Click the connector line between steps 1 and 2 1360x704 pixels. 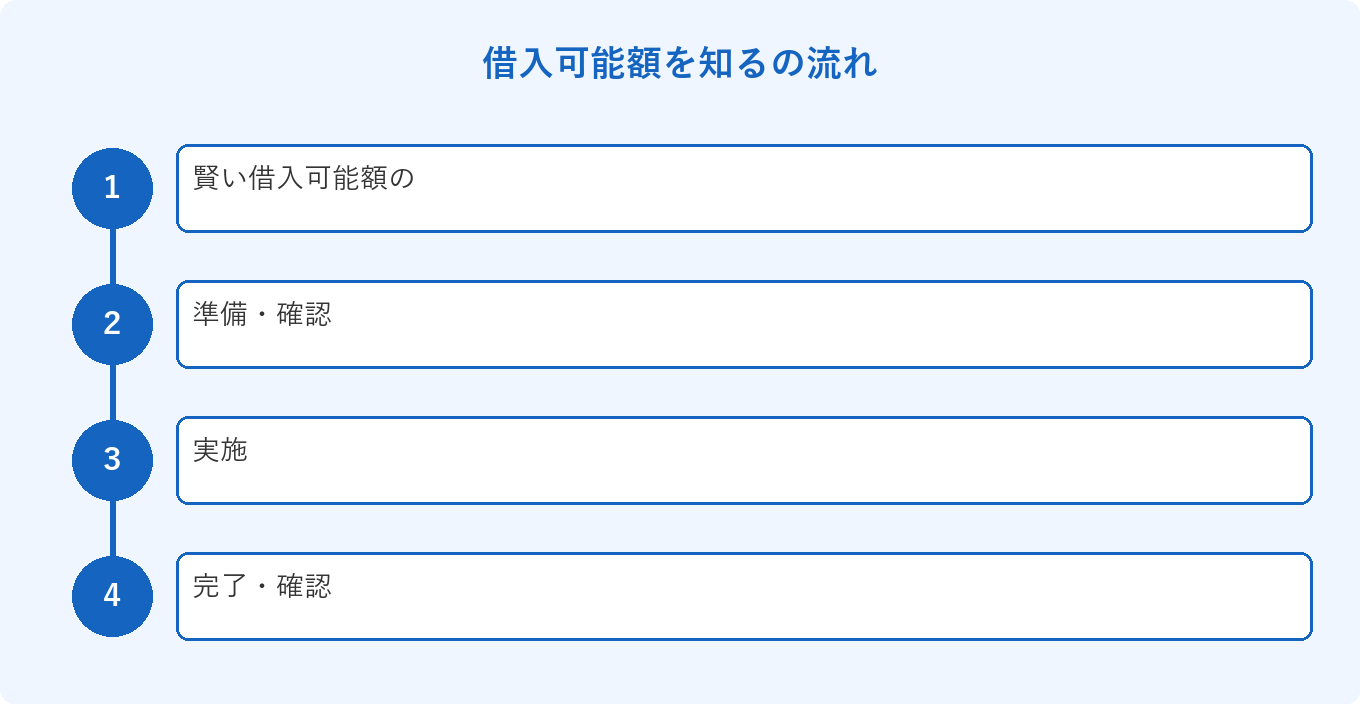112,256
